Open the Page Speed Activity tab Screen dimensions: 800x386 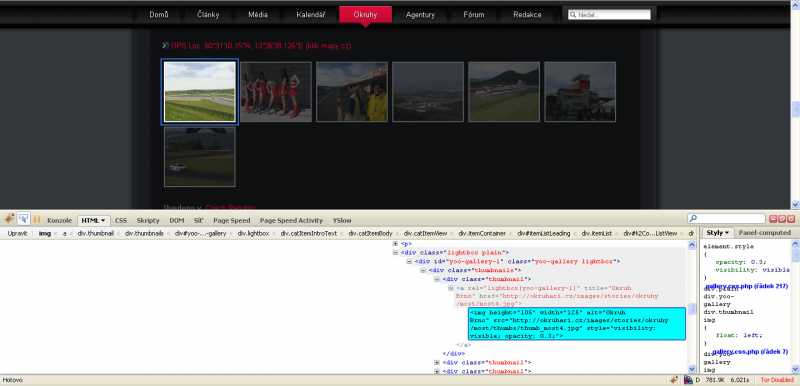pyautogui.click(x=291, y=220)
